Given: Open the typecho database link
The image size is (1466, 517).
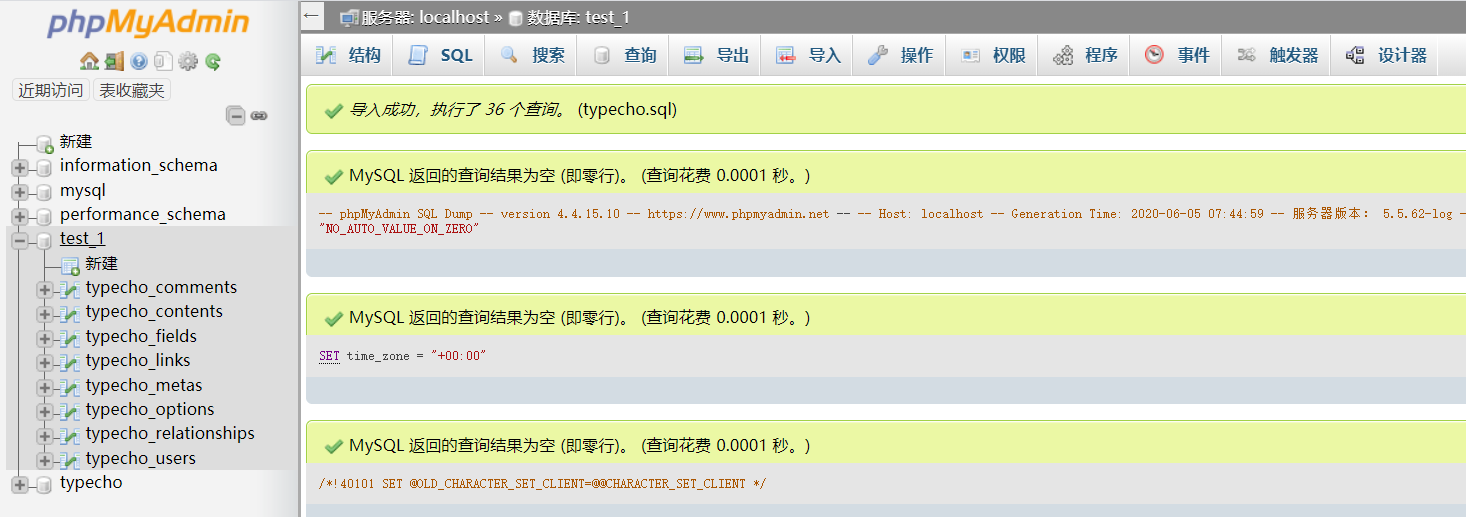Looking at the screenshot, I should click(x=91, y=483).
